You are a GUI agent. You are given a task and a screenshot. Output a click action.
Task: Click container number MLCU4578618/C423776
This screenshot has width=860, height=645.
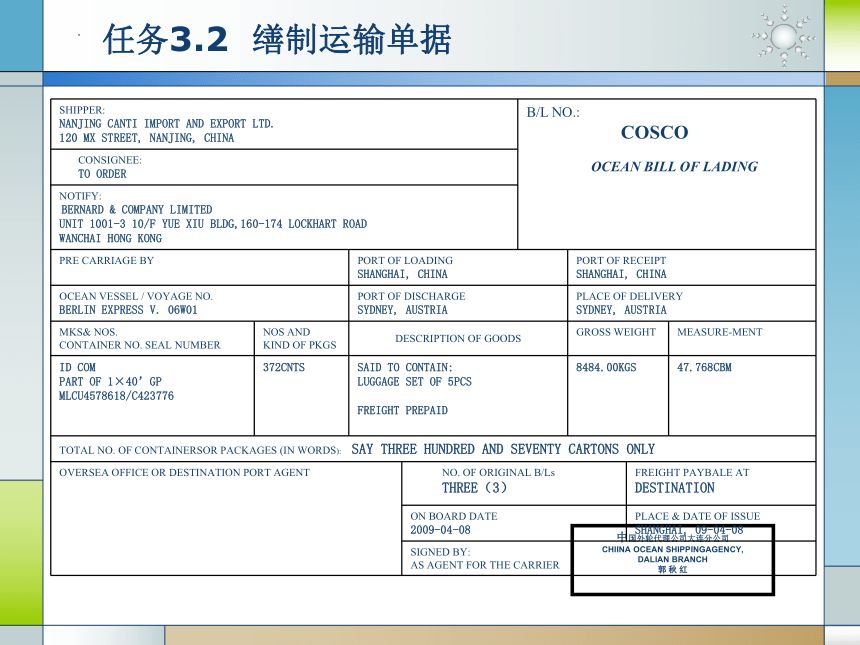click(x=116, y=396)
